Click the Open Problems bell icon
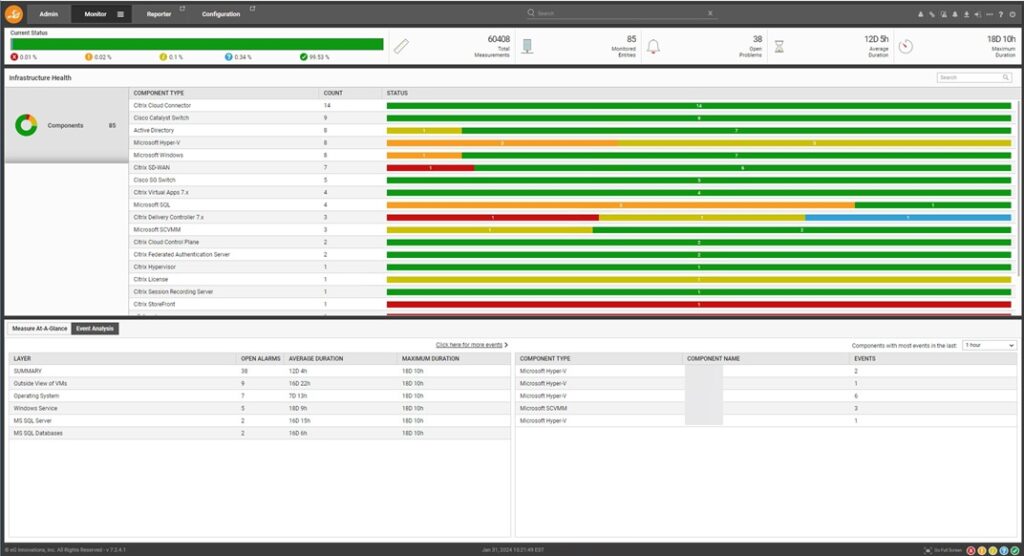The image size is (1024, 556). pos(653,46)
